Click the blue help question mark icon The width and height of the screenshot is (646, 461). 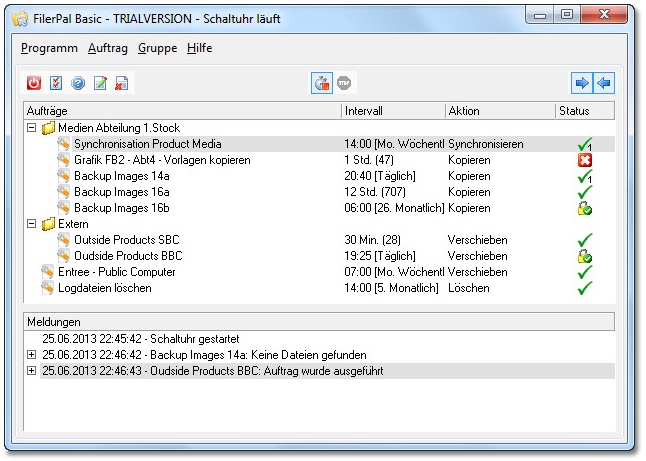pyautogui.click(x=77, y=83)
